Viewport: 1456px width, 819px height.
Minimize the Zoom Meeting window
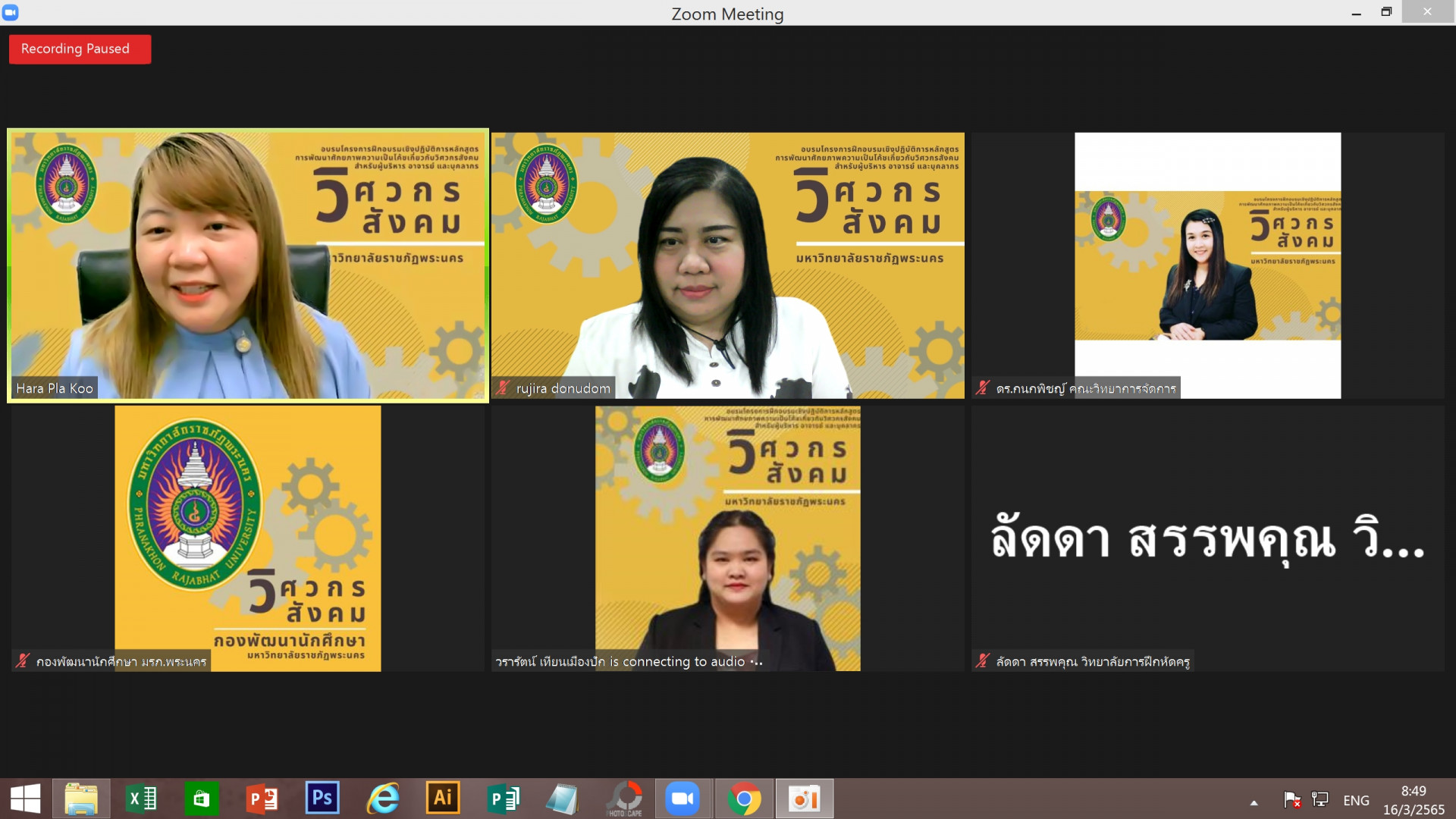(1356, 13)
